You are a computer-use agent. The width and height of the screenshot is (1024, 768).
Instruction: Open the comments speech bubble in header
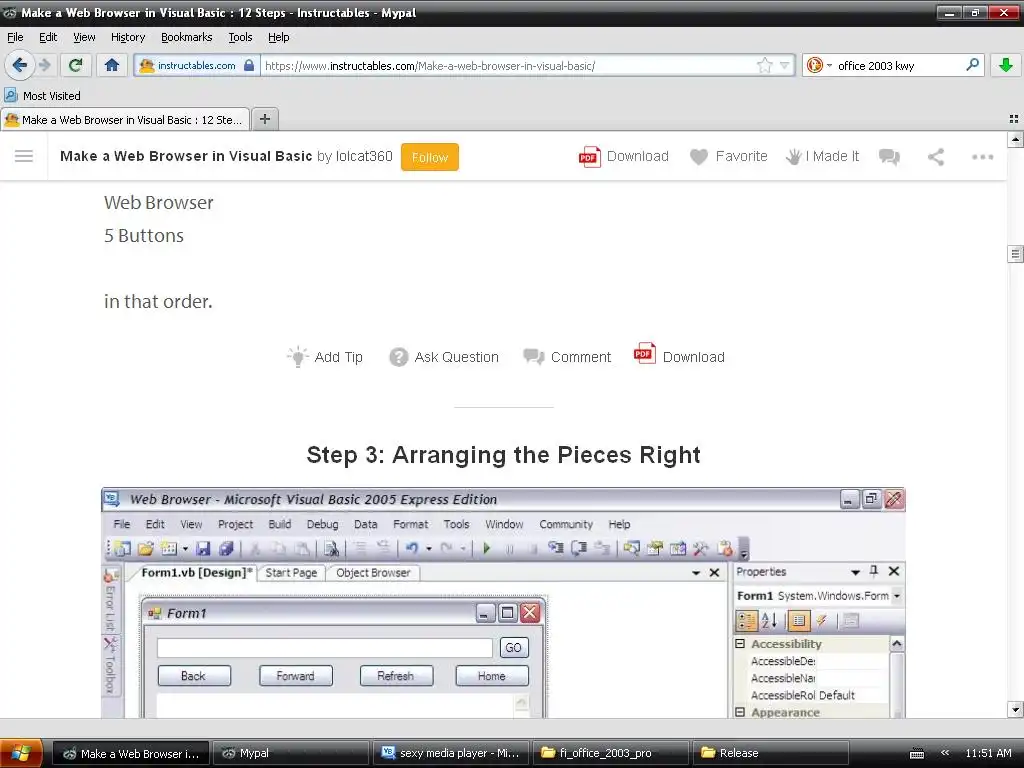pos(889,157)
